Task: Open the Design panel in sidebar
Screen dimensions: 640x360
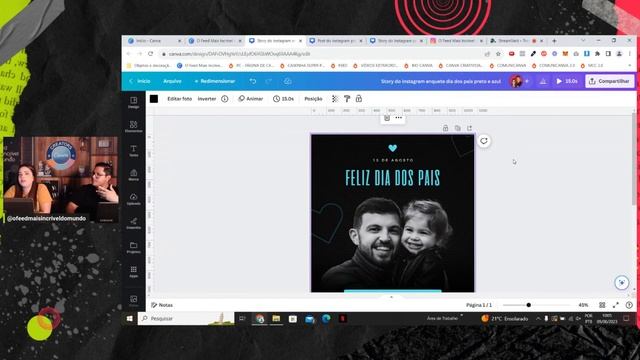Action: pos(133,102)
